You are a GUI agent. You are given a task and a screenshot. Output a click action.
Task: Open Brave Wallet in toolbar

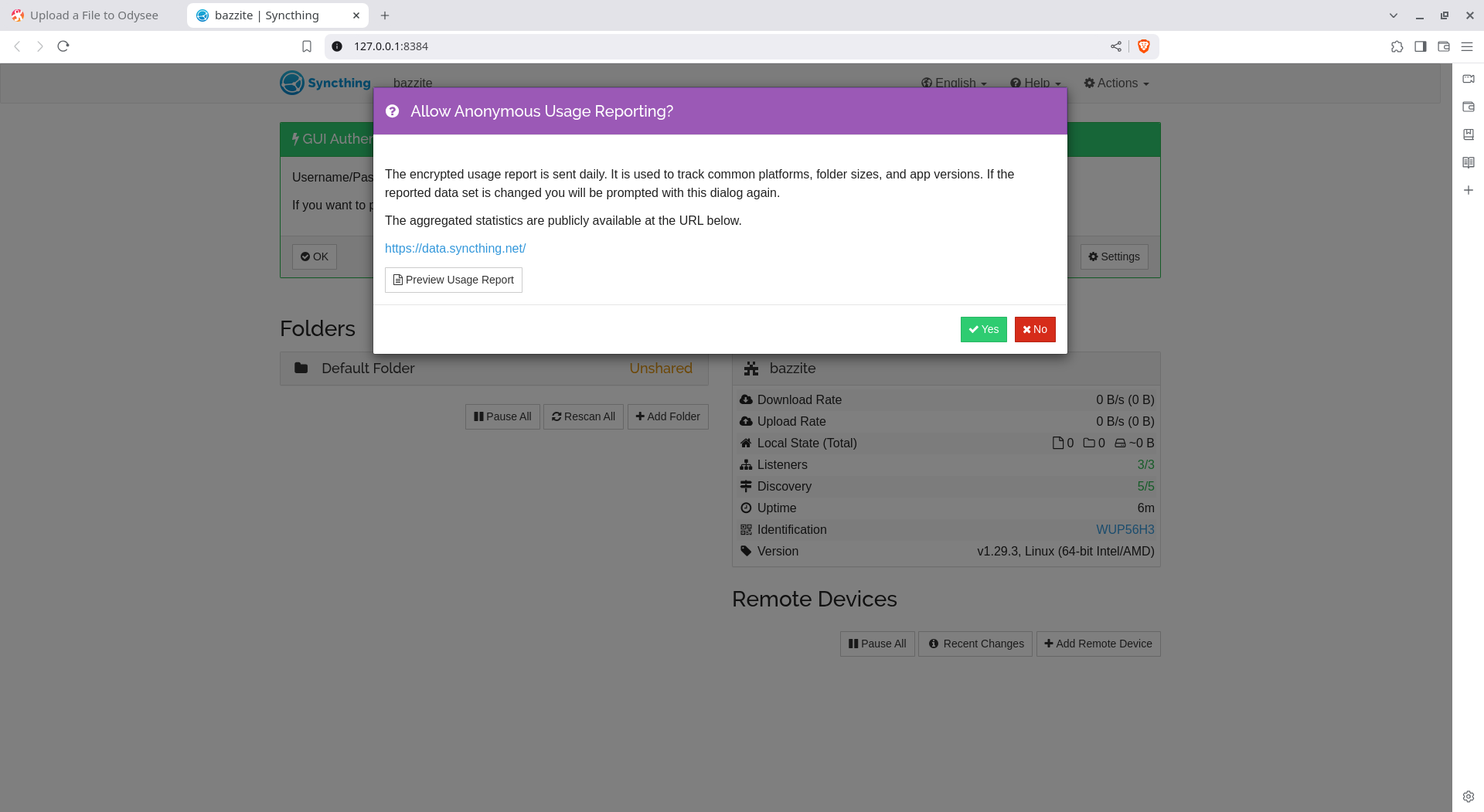pos(1444,46)
